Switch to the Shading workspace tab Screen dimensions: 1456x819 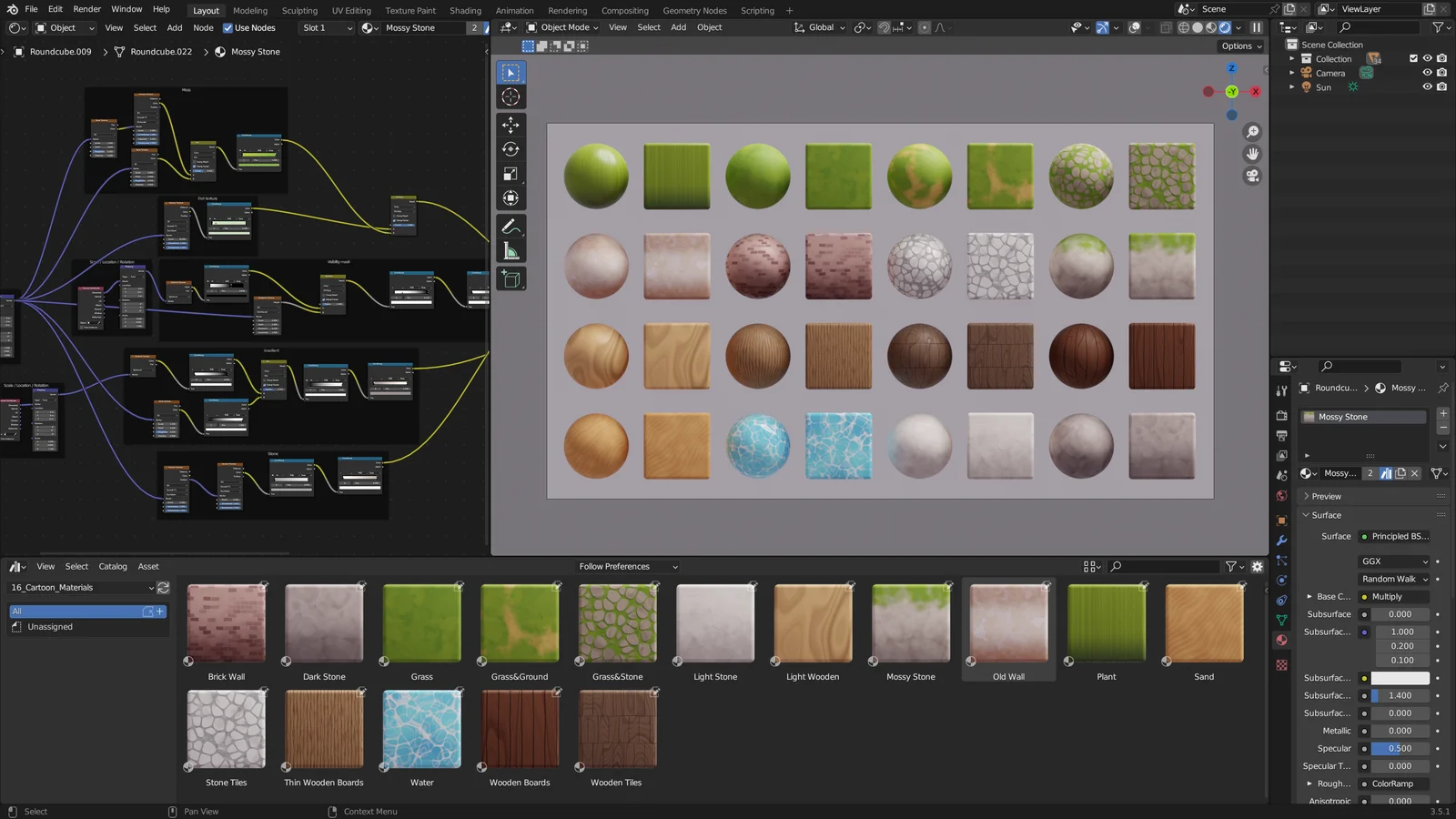click(465, 10)
